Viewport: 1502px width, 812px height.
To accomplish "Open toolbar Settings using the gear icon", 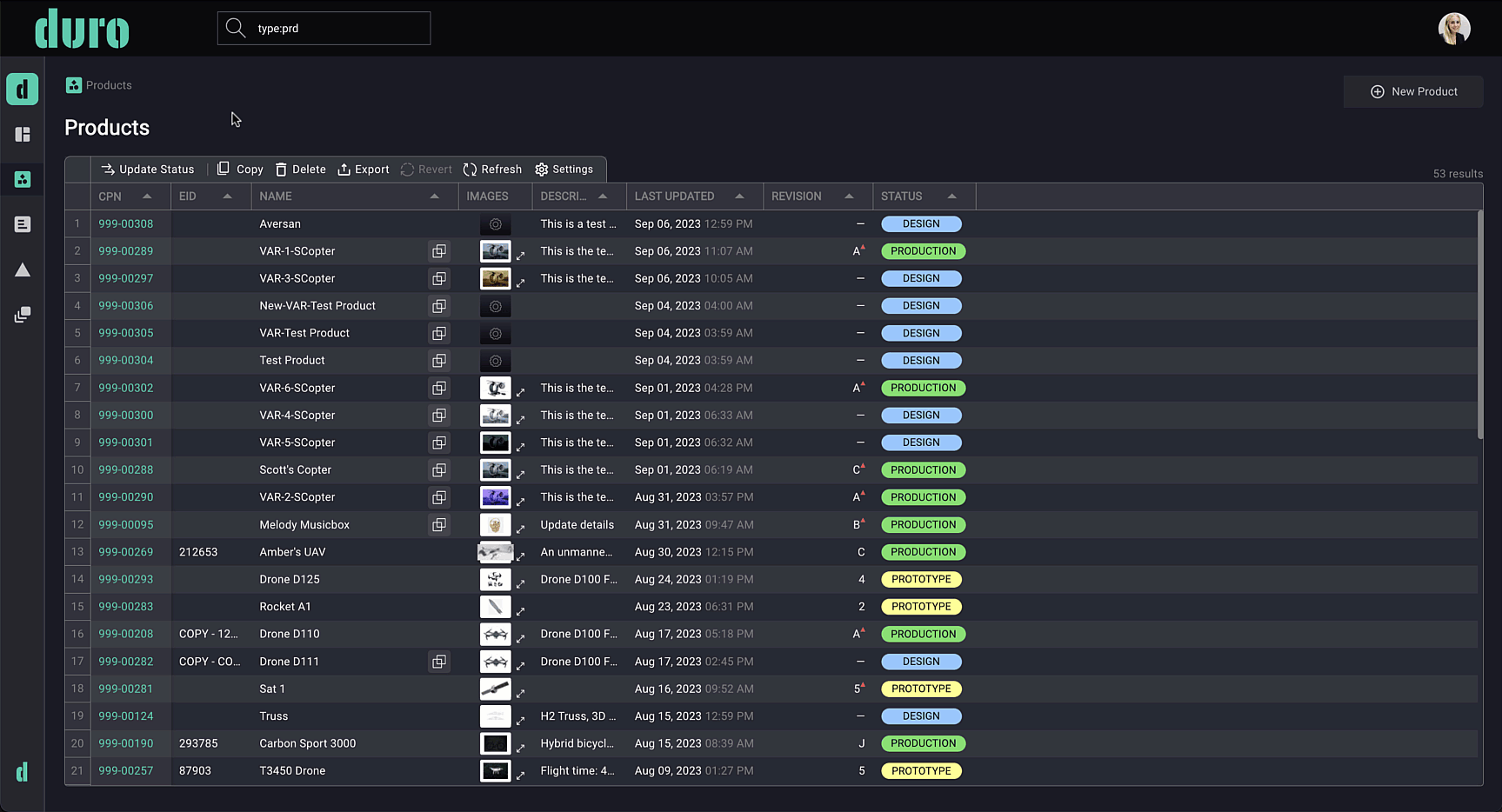I will coord(542,169).
